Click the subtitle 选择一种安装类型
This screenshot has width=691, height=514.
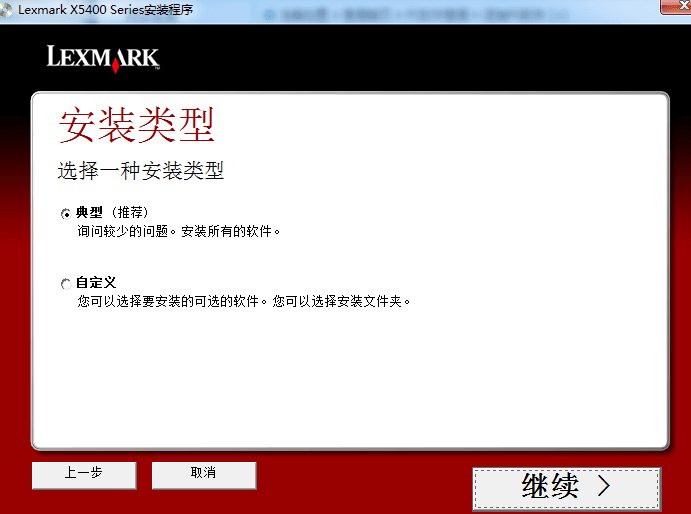141,171
